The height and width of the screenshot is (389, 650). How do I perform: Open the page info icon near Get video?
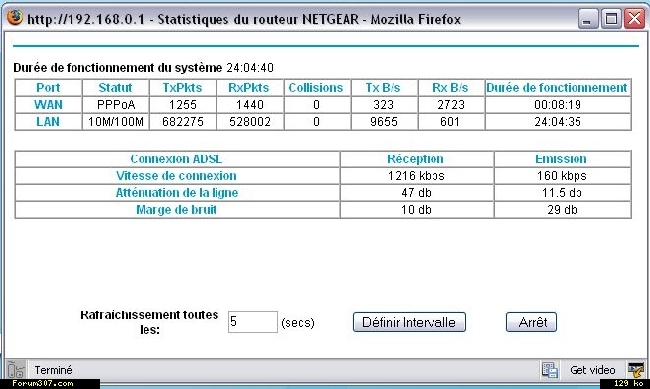coord(550,370)
